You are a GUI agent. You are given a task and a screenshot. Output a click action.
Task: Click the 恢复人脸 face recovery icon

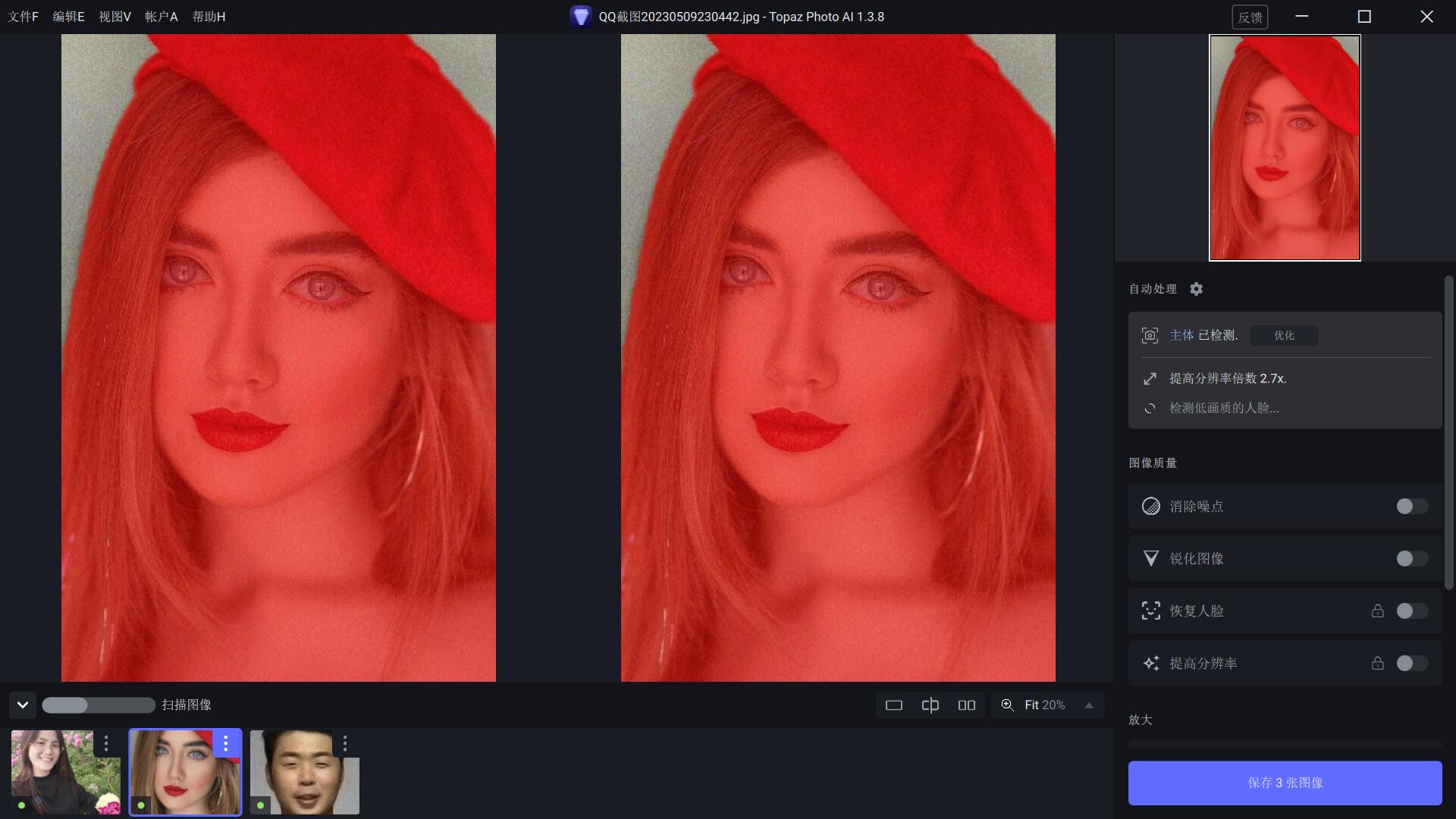point(1150,611)
